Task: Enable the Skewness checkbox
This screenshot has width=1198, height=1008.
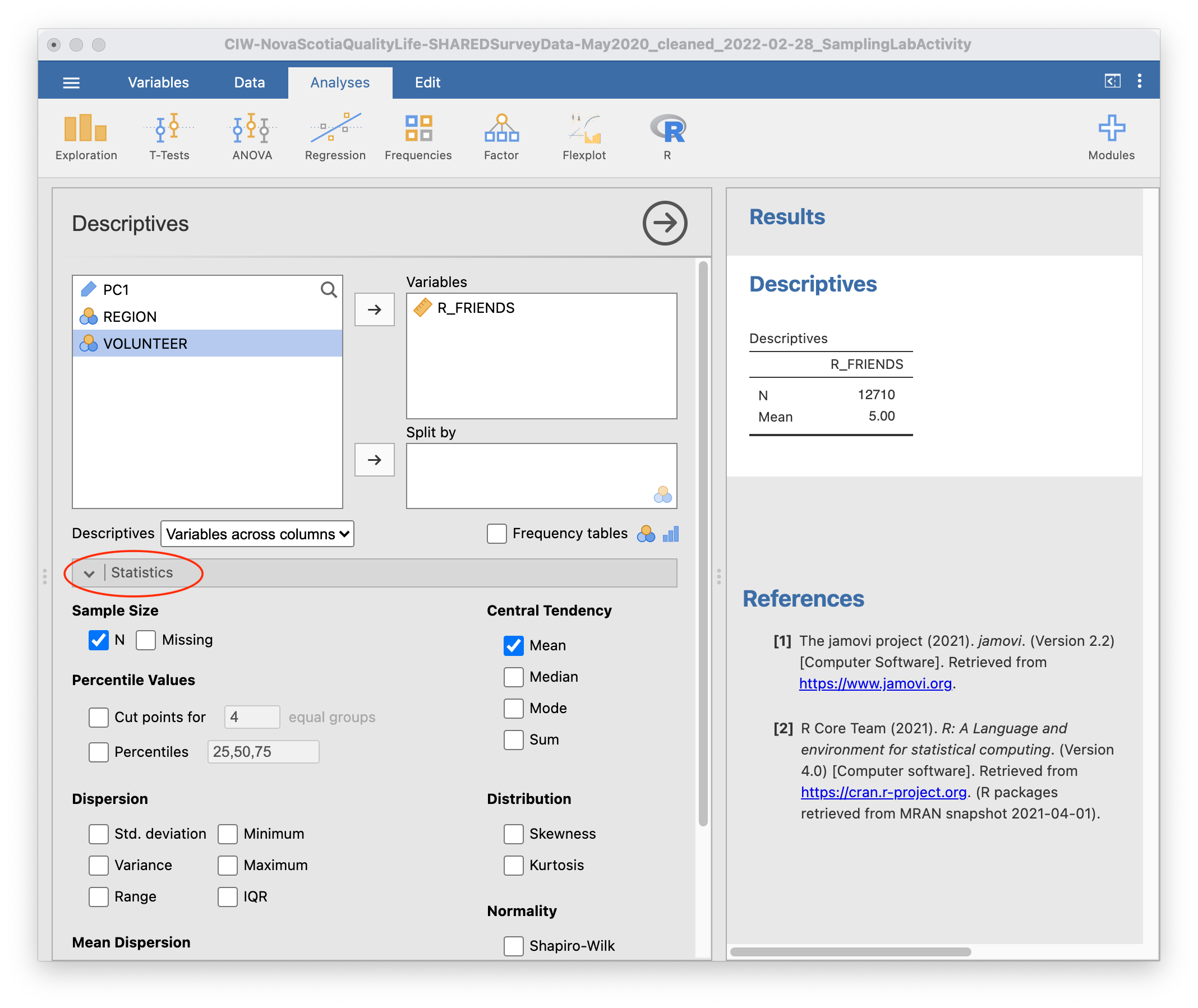Action: pos(513,834)
